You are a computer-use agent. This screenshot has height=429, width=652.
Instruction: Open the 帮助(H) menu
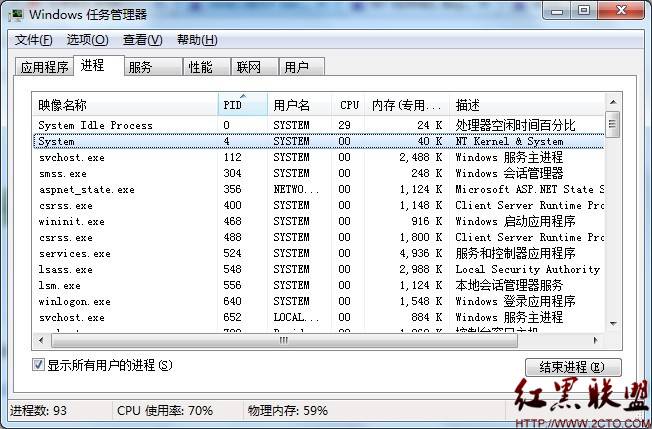(196, 40)
